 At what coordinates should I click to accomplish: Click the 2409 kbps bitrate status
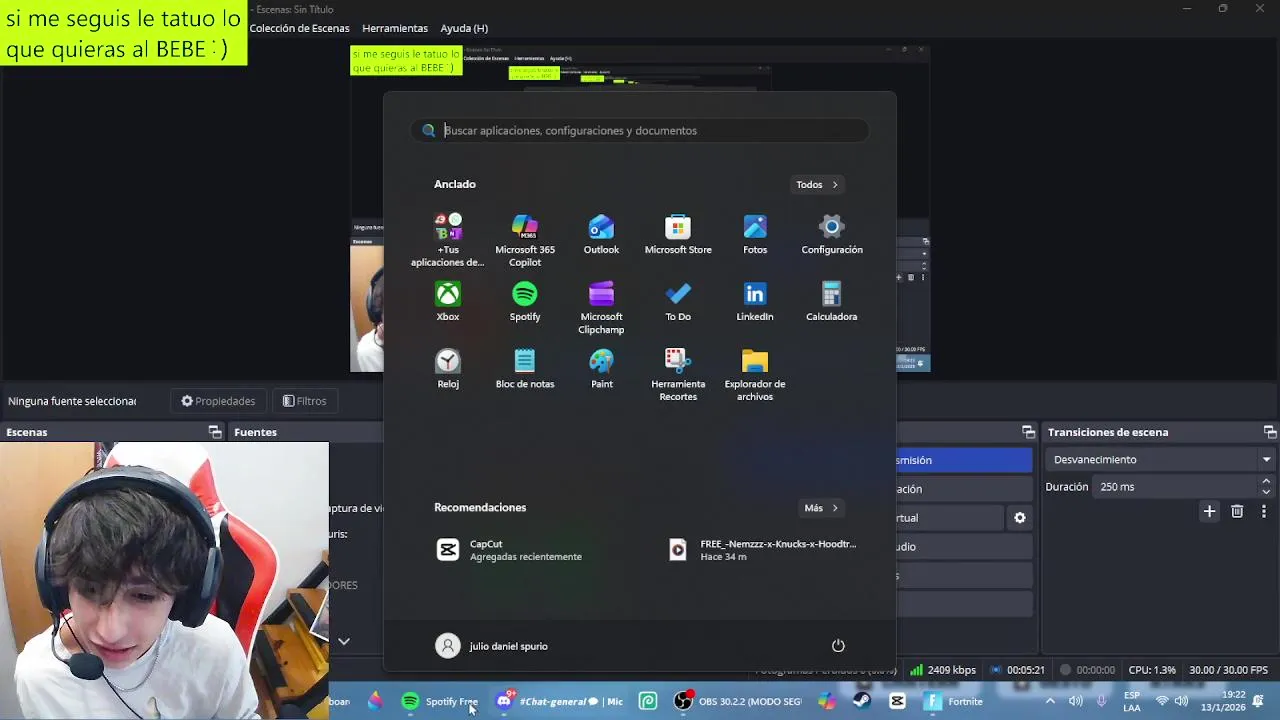[943, 670]
